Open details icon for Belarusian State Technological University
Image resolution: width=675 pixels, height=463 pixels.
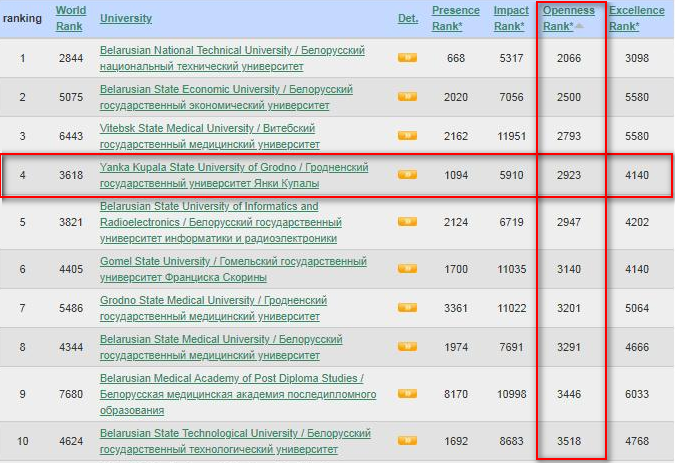[407, 441]
